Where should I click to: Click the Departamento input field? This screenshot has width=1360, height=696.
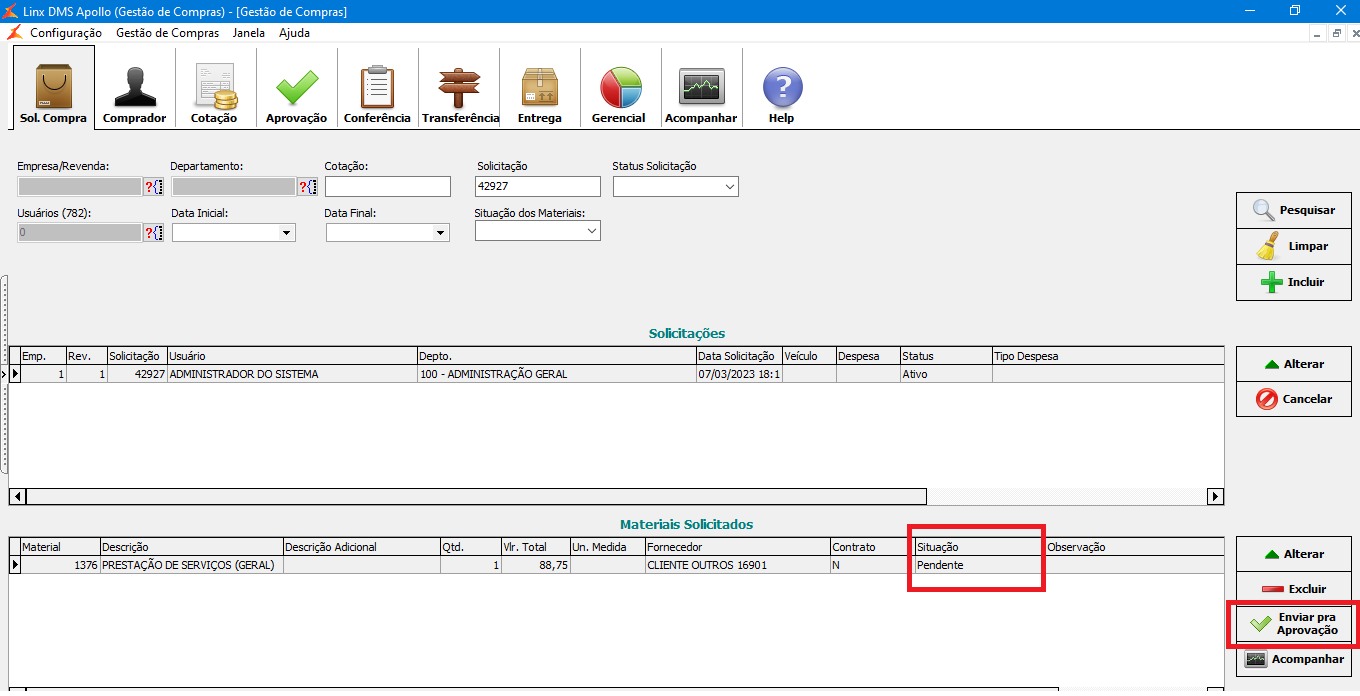click(234, 187)
